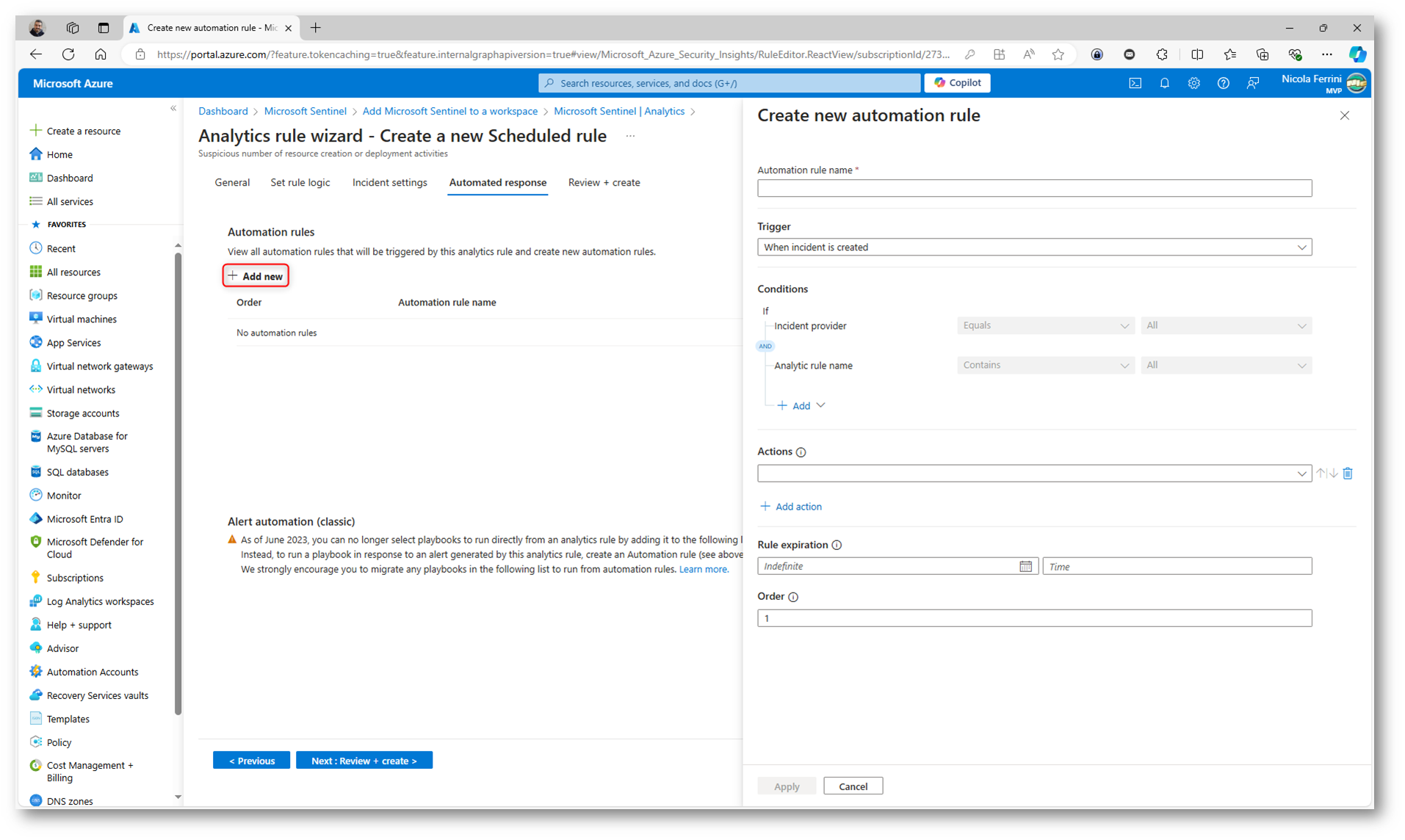The image size is (1405, 840).
Task: Click Create a resource in sidebar
Action: click(x=75, y=131)
